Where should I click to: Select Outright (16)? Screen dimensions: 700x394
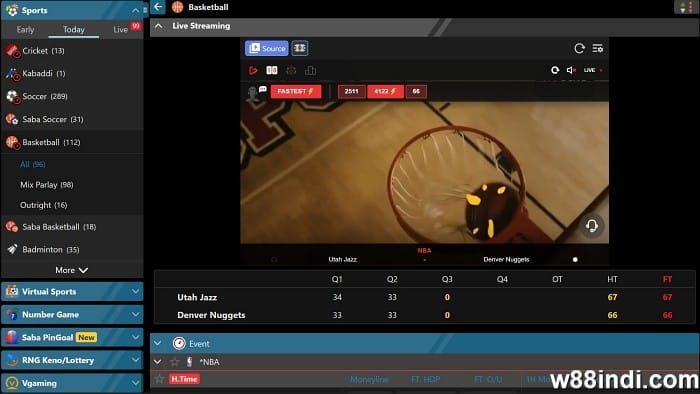click(43, 205)
